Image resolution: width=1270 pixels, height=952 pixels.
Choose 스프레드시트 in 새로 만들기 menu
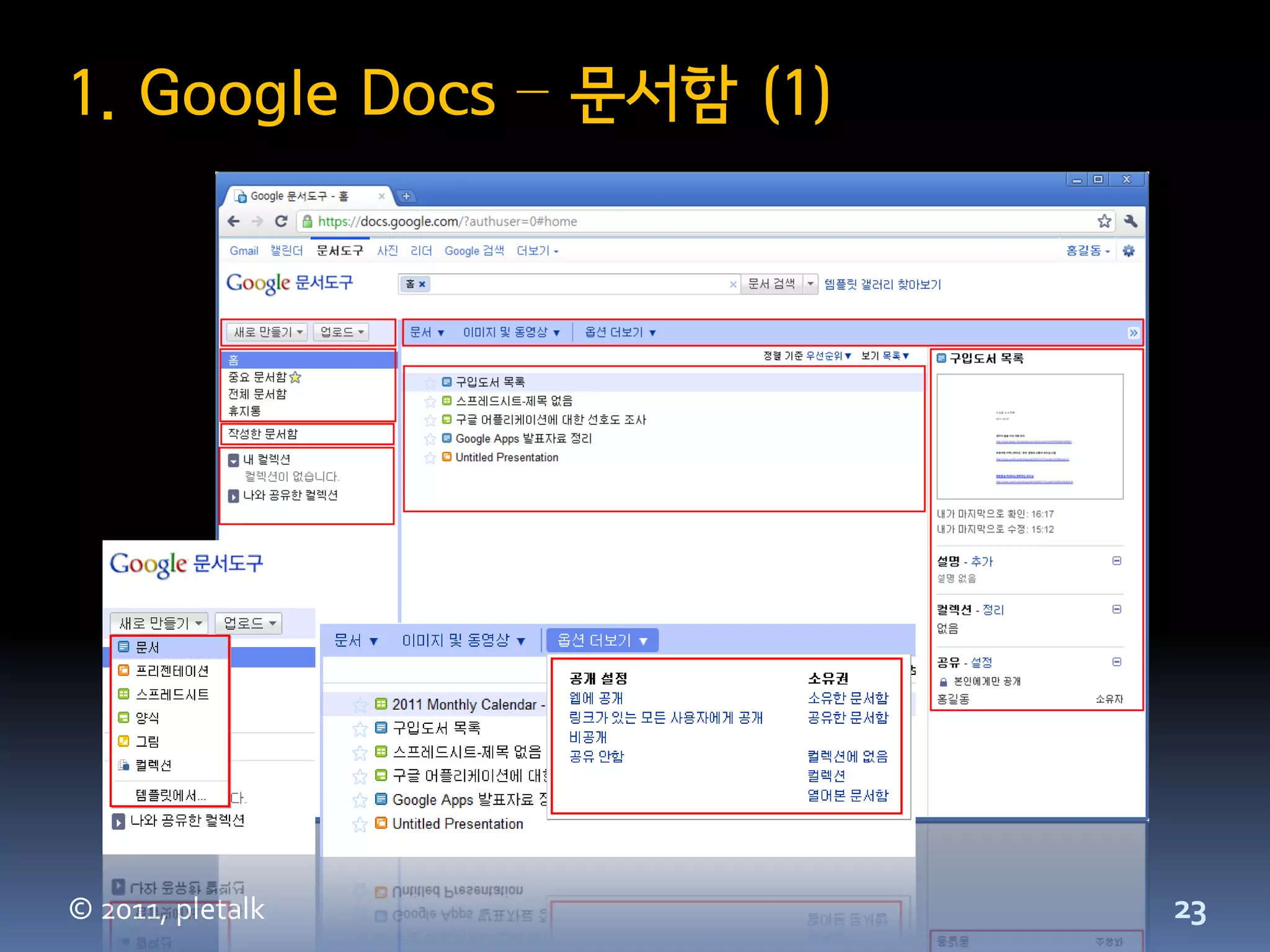(170, 695)
